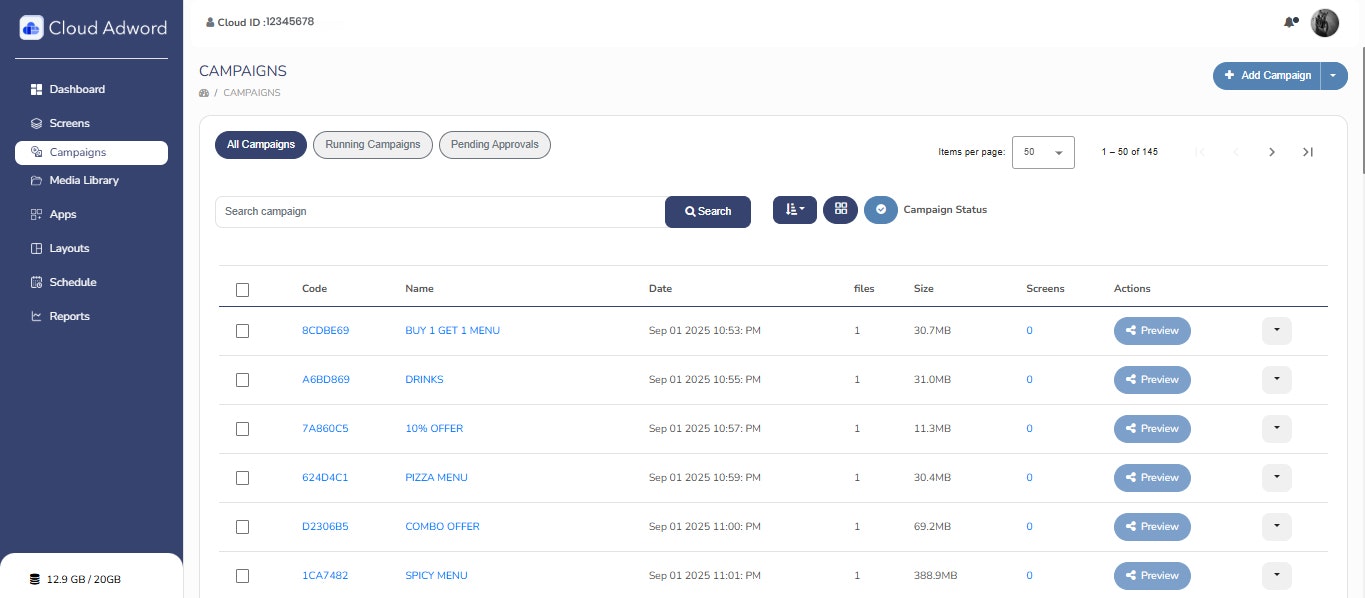Viewport: 1365px width, 598px height.
Task: View the Reports section
Action: (69, 316)
